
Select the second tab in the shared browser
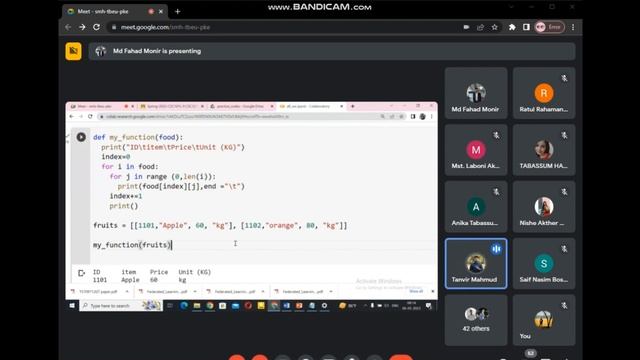171,107
